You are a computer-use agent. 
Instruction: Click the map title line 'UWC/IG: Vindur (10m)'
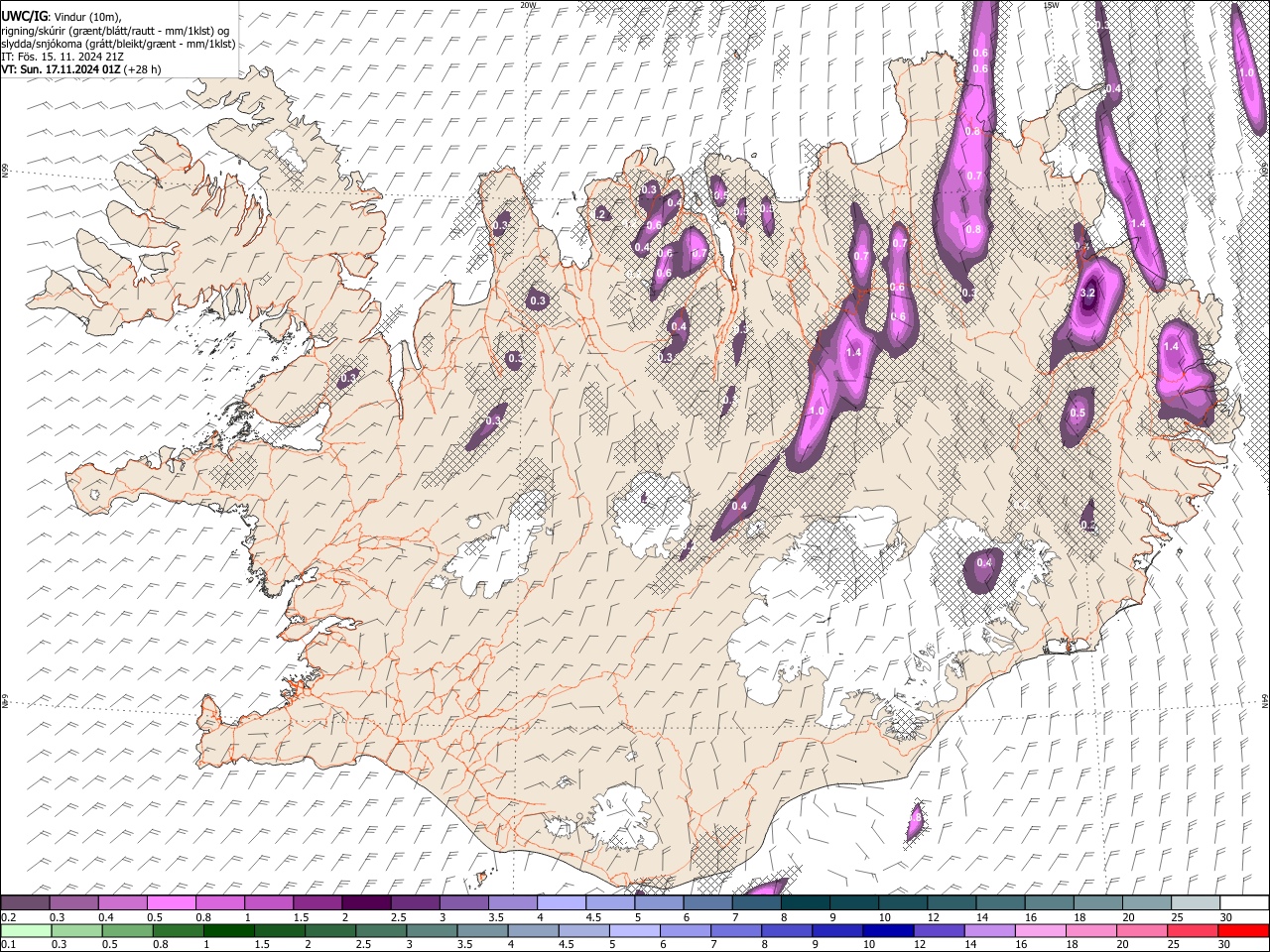pyautogui.click(x=62, y=17)
